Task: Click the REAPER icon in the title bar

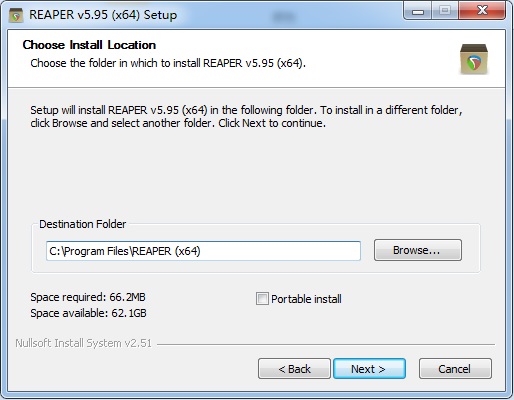Action: click(x=16, y=15)
